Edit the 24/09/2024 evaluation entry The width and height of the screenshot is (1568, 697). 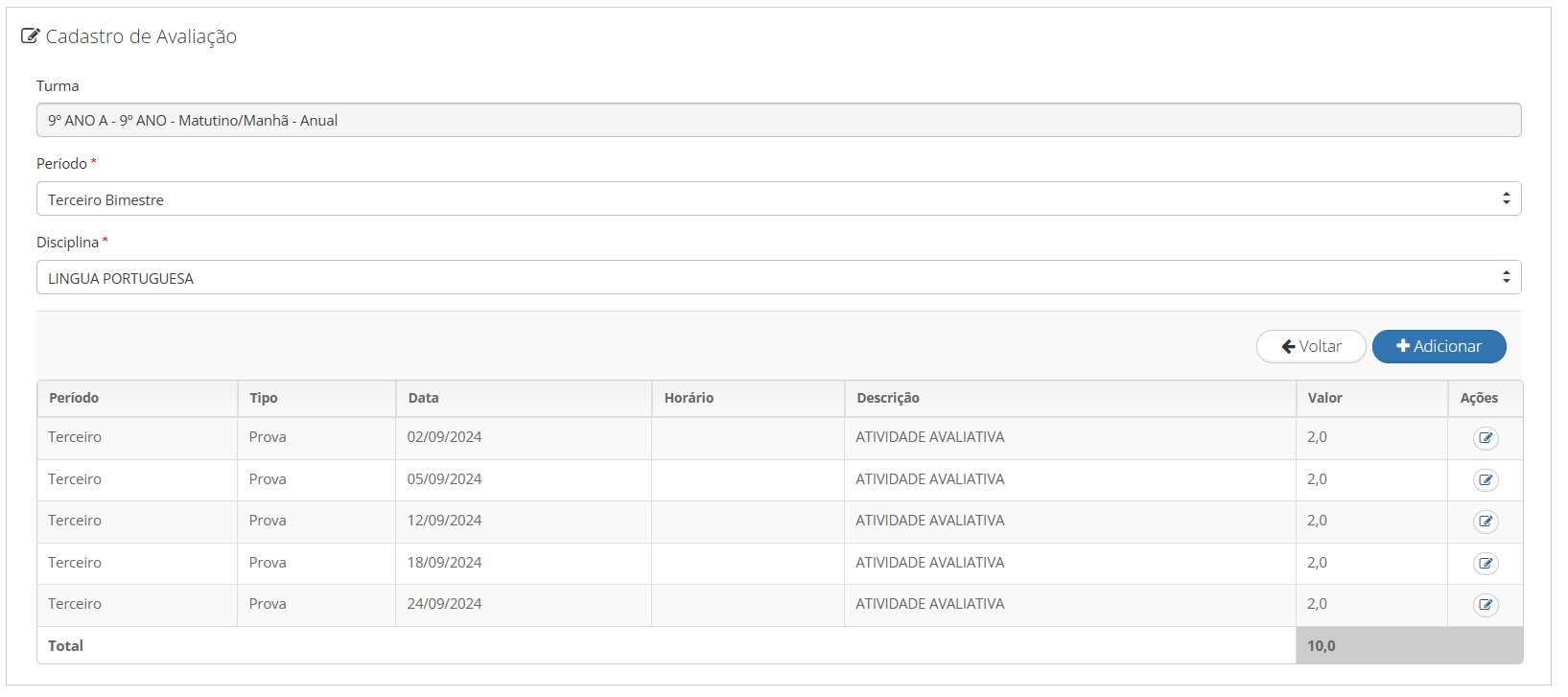tap(1486, 605)
